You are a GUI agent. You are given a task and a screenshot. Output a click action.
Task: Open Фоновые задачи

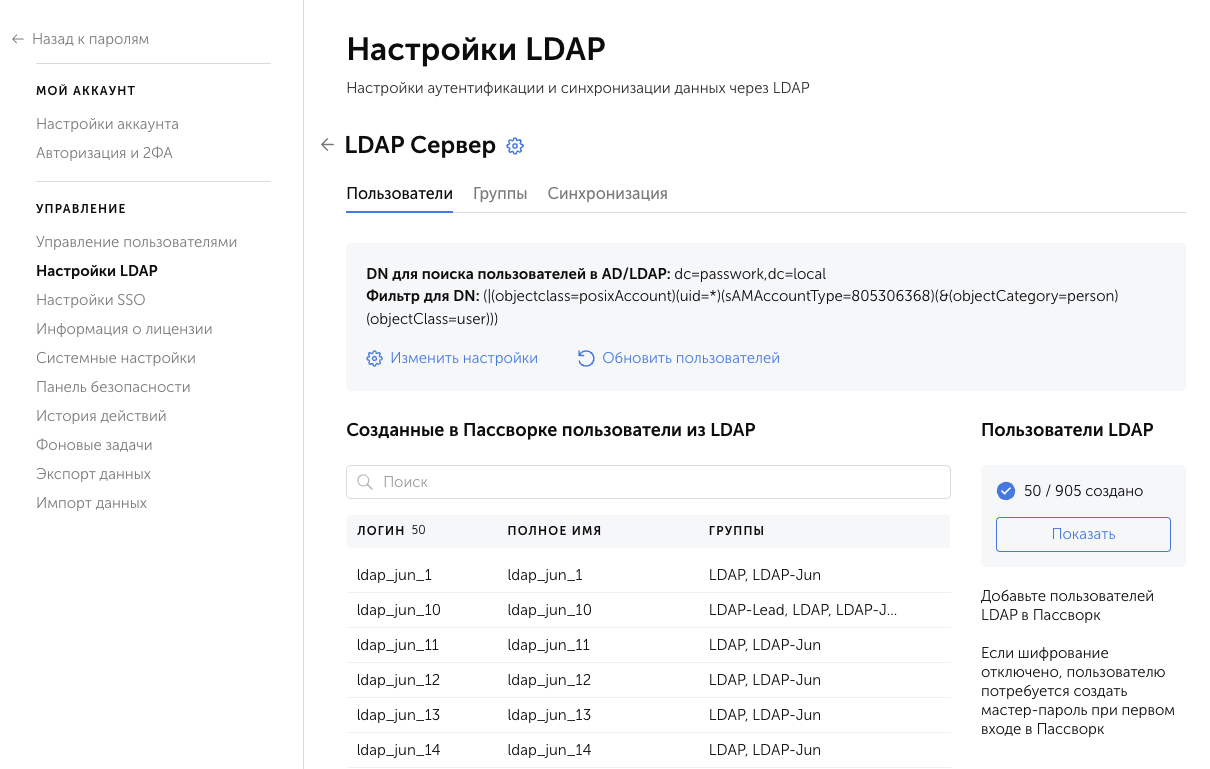(94, 445)
